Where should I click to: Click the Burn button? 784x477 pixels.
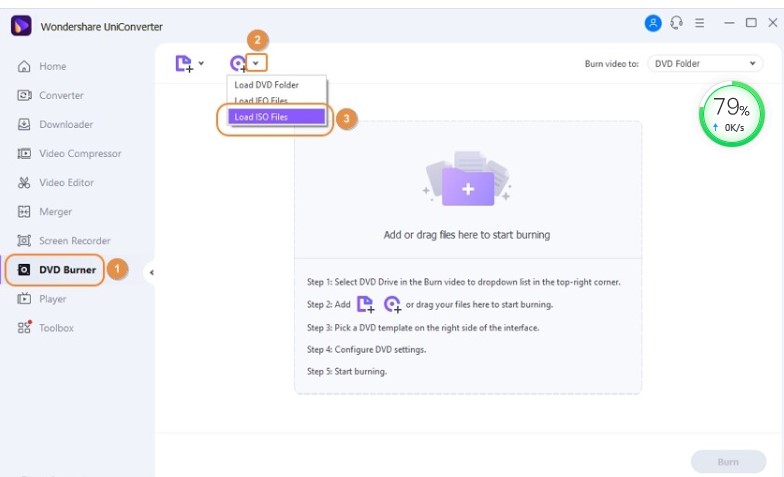(728, 462)
